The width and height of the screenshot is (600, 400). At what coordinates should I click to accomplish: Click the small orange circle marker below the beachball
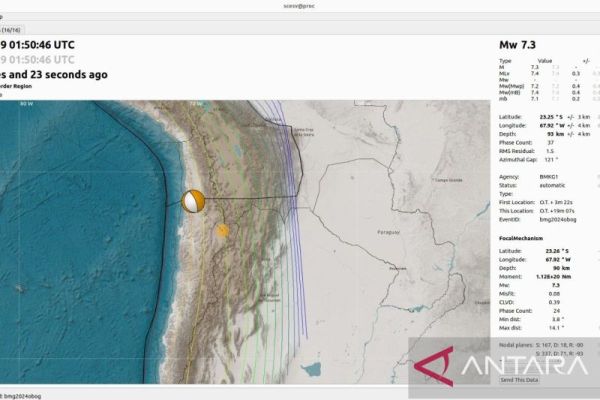tap(223, 230)
